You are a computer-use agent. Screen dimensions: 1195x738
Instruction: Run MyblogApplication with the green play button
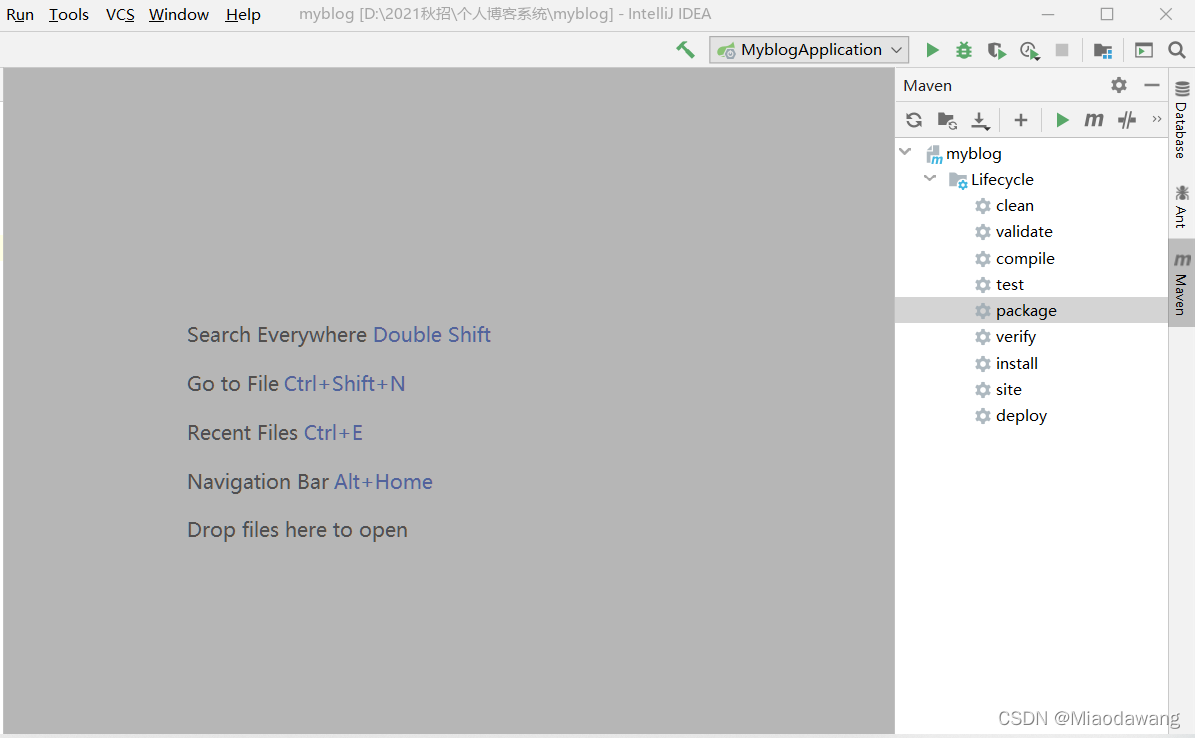coord(932,50)
